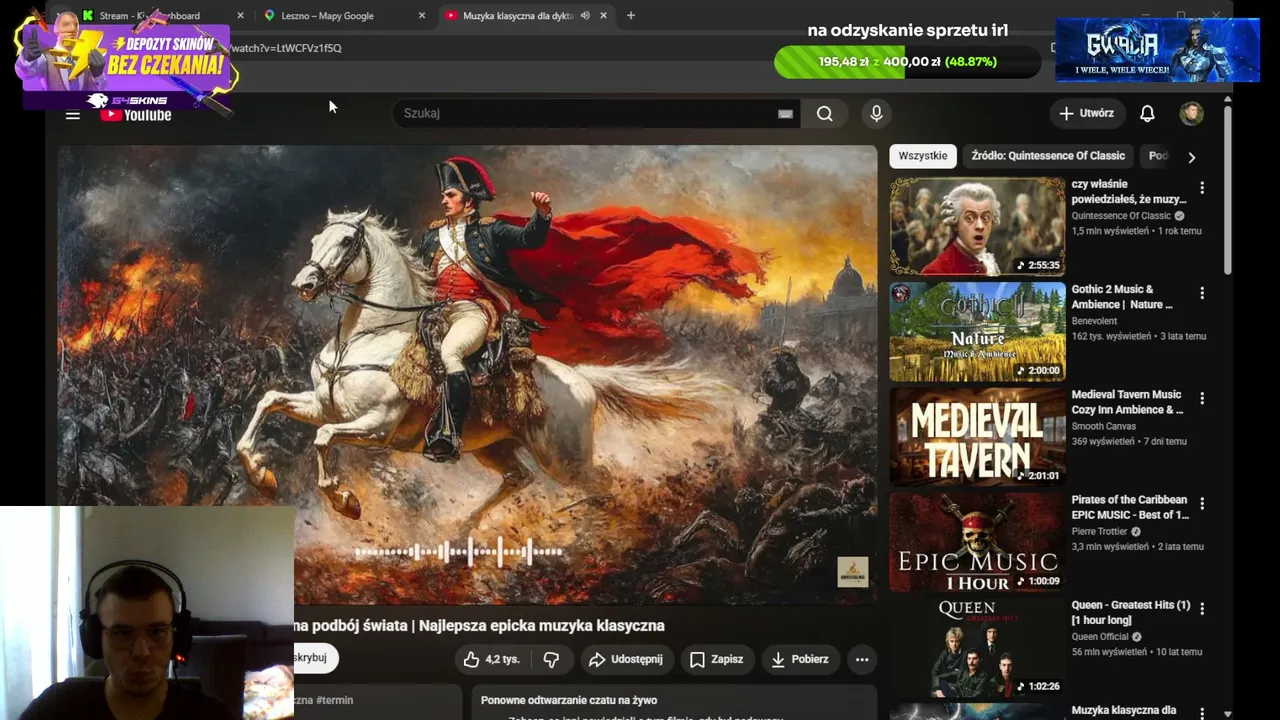Screen dimensions: 1280x720
Task: Select the Wszystkie chip
Action: pyautogui.click(x=922, y=156)
